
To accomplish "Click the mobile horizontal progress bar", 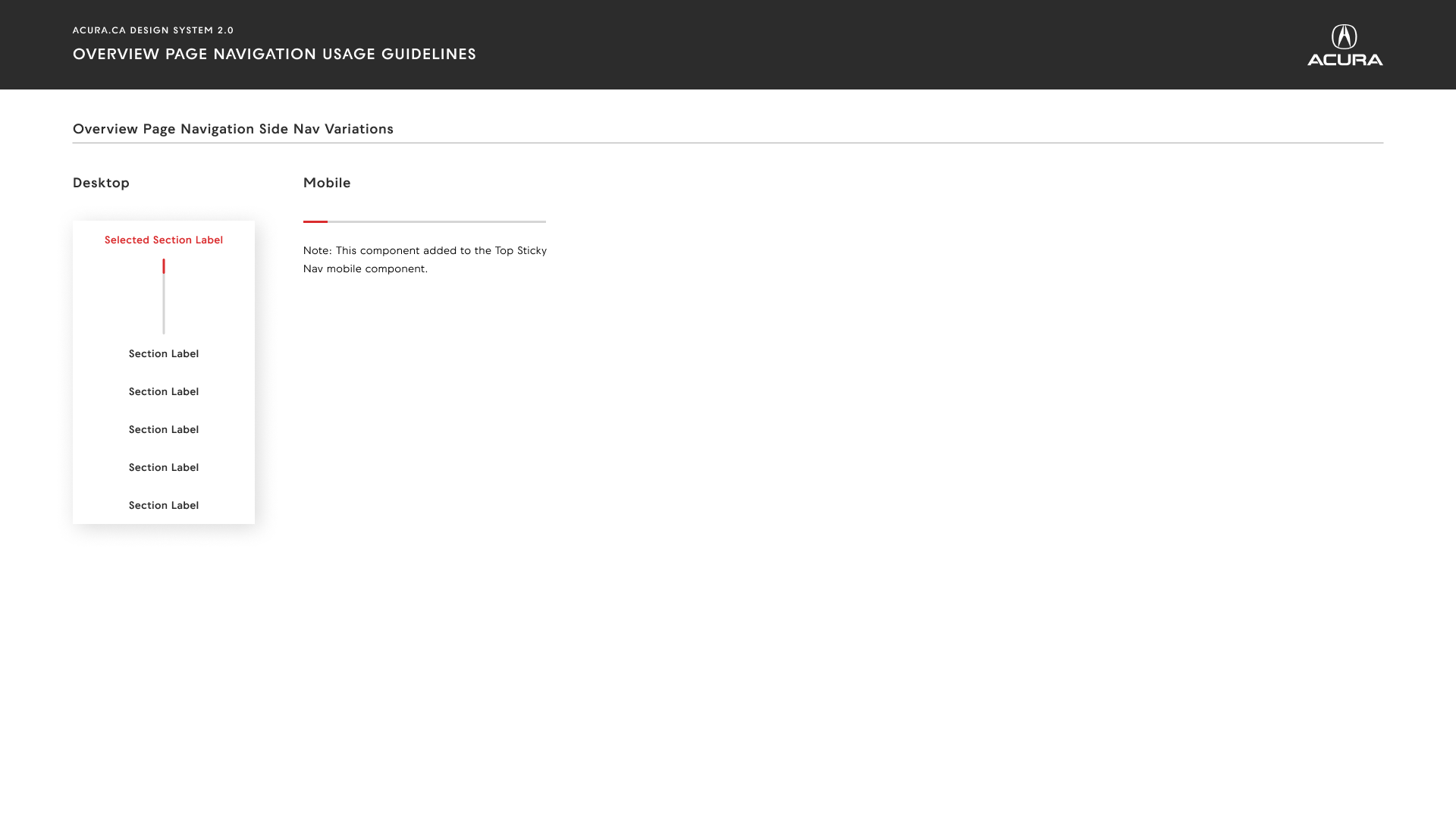I will tap(425, 221).
